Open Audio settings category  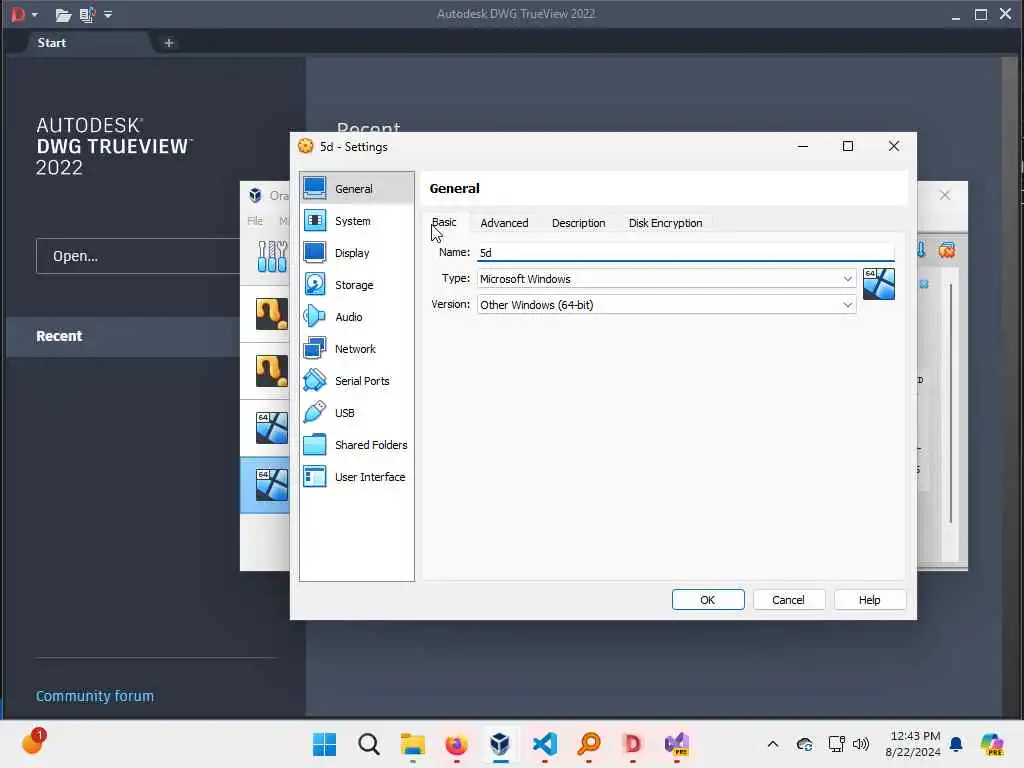click(x=357, y=317)
